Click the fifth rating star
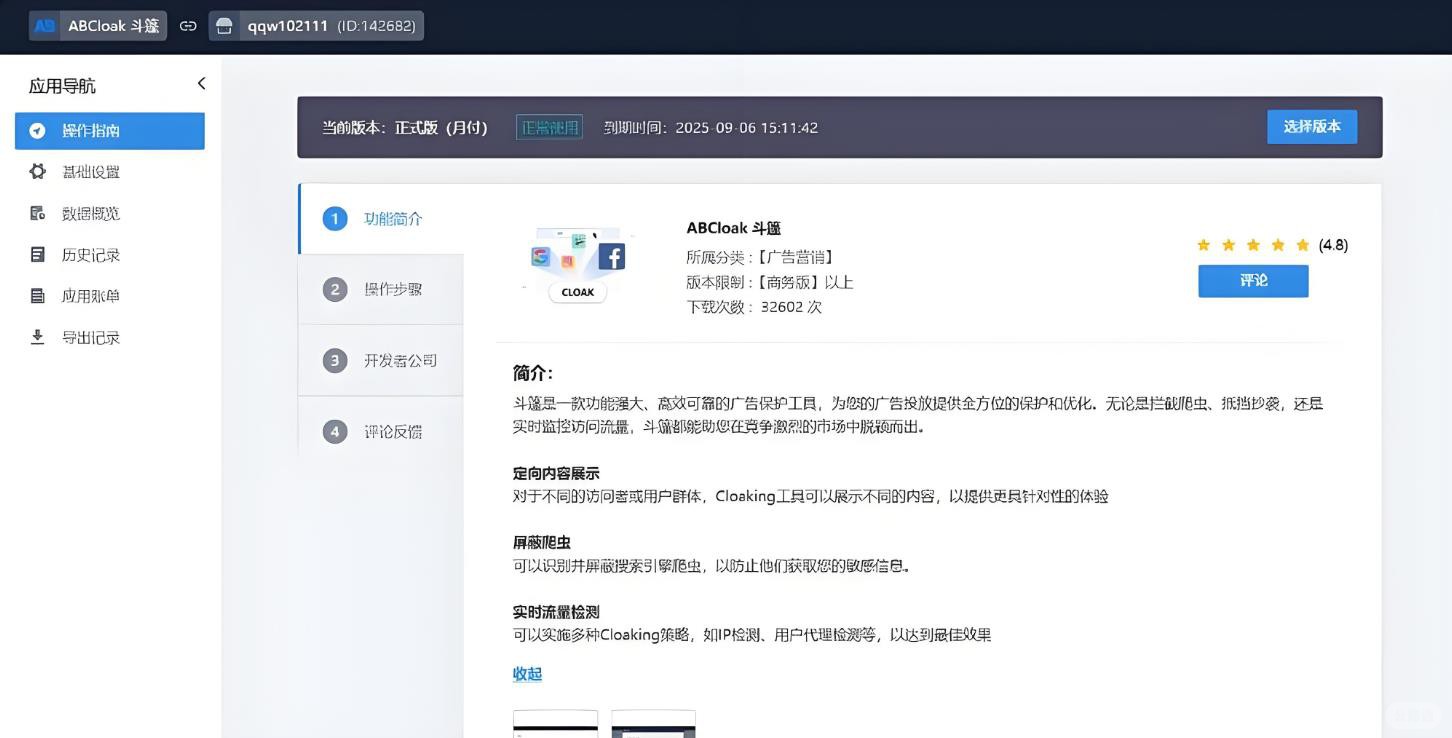The image size is (1452, 738). pos(1302,245)
